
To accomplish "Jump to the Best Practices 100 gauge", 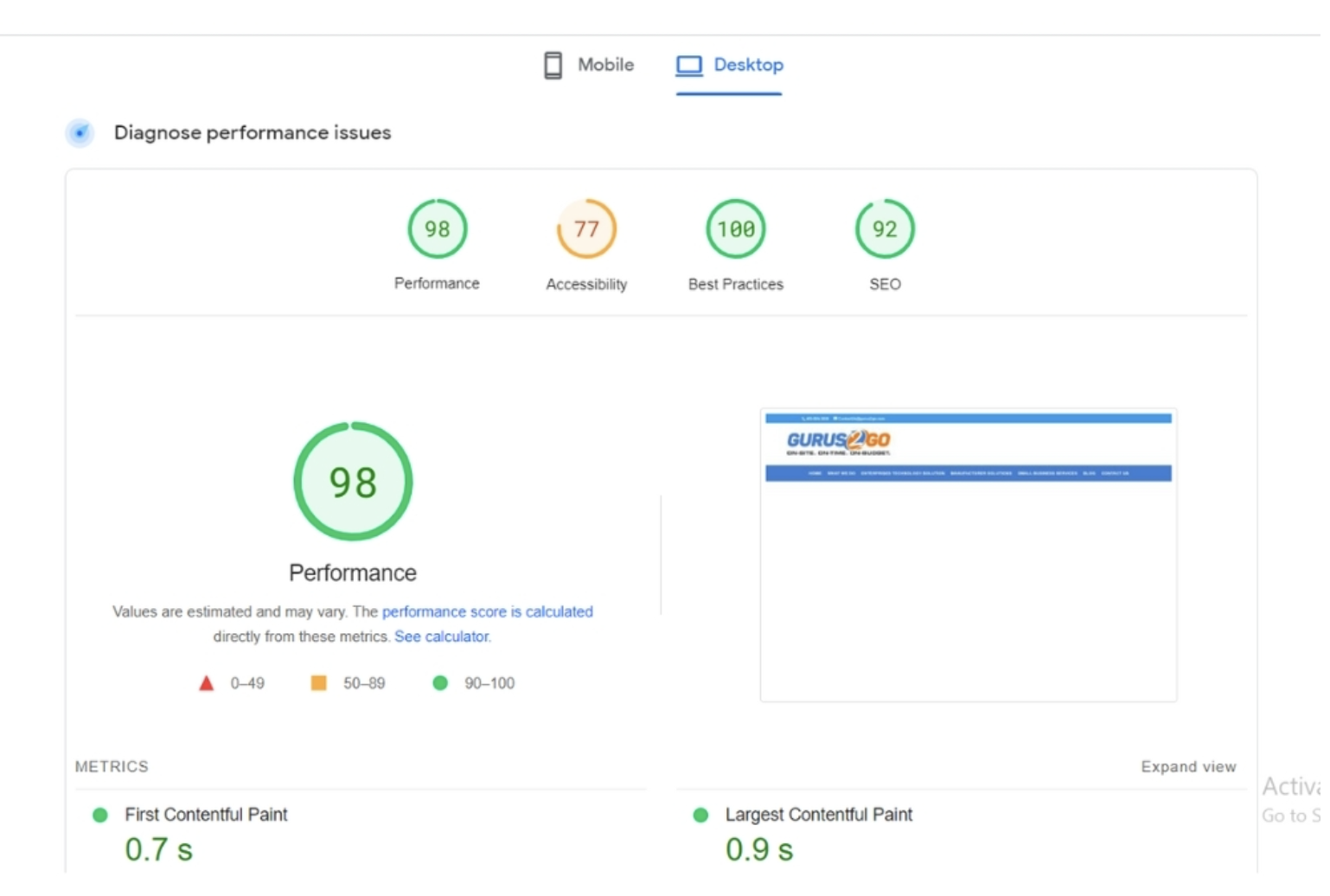I will click(736, 229).
